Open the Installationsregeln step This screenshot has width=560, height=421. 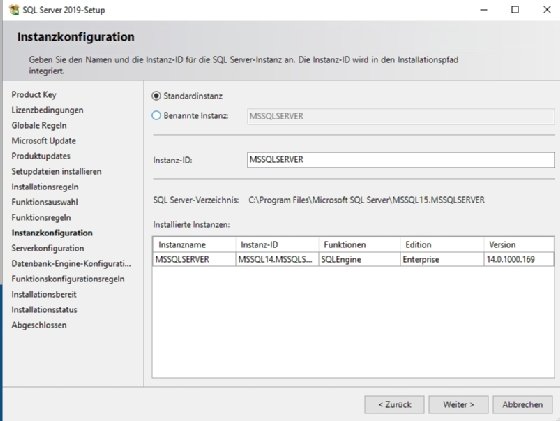pos(45,187)
